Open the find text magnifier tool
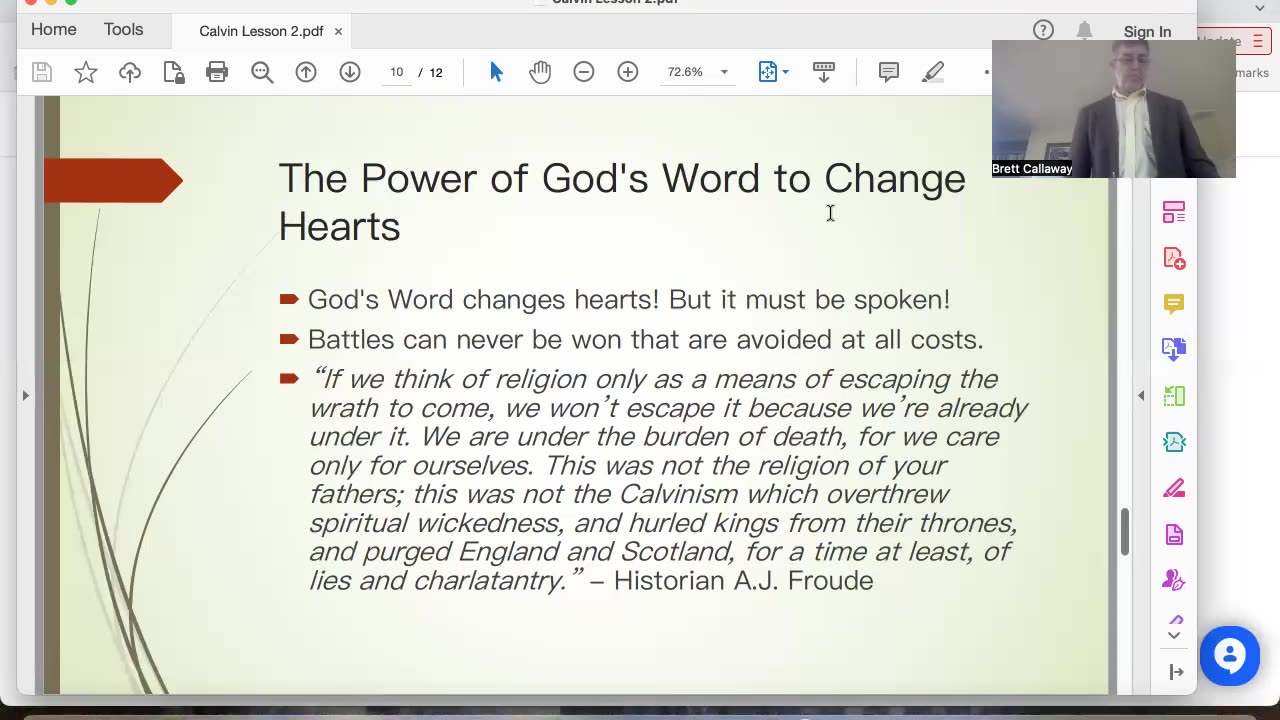Image resolution: width=1280 pixels, height=720 pixels. tap(262, 72)
